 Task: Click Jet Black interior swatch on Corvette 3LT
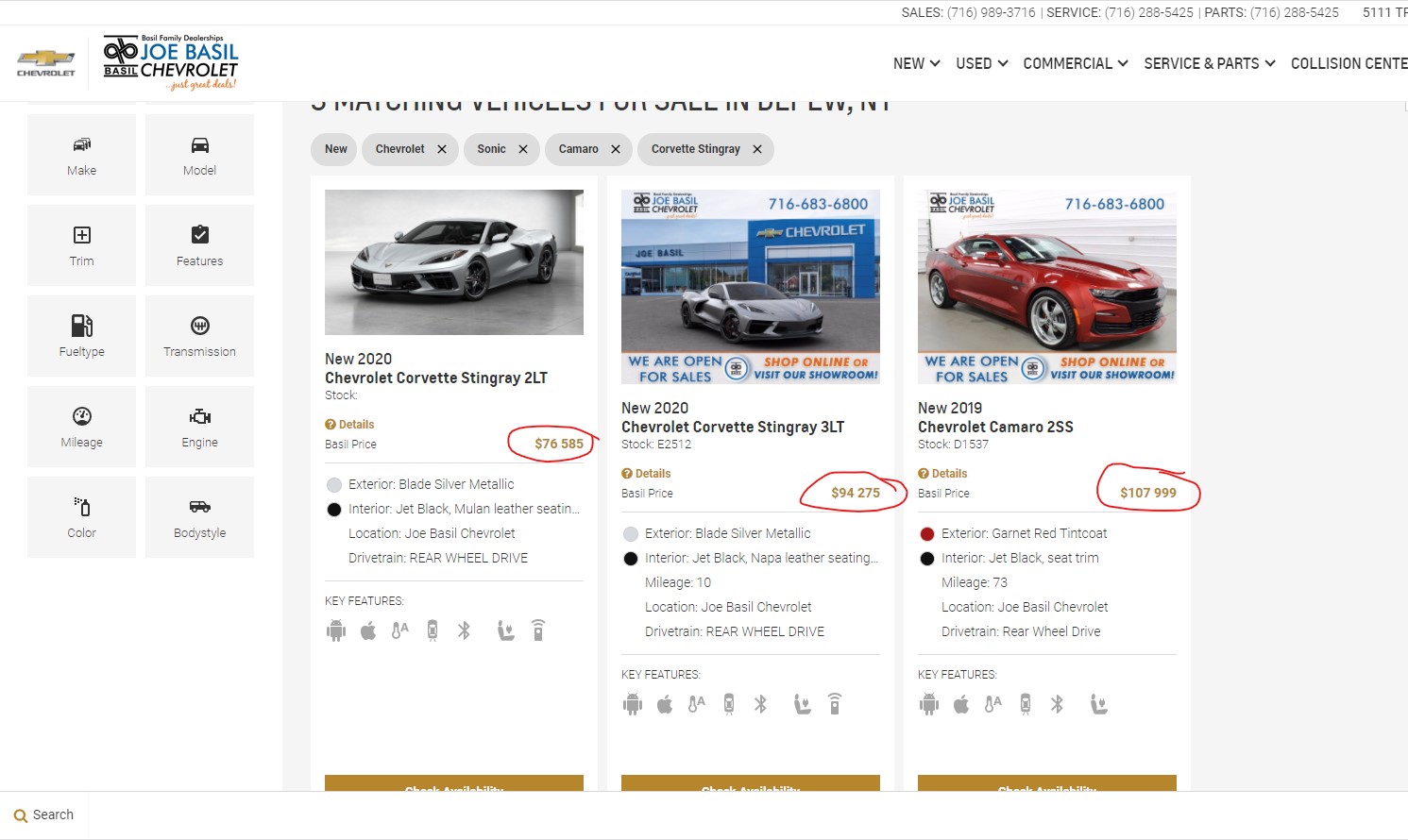click(631, 559)
